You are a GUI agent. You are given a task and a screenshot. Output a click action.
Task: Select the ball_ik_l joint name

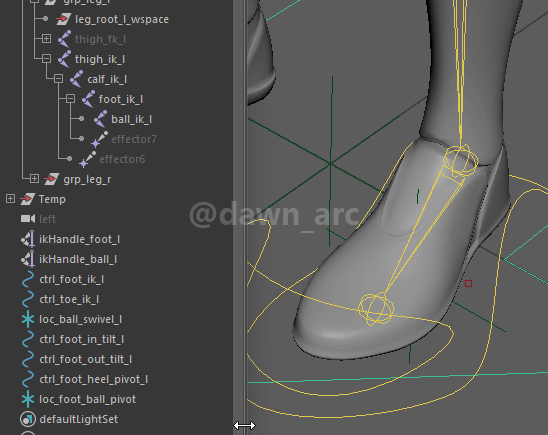(131, 119)
